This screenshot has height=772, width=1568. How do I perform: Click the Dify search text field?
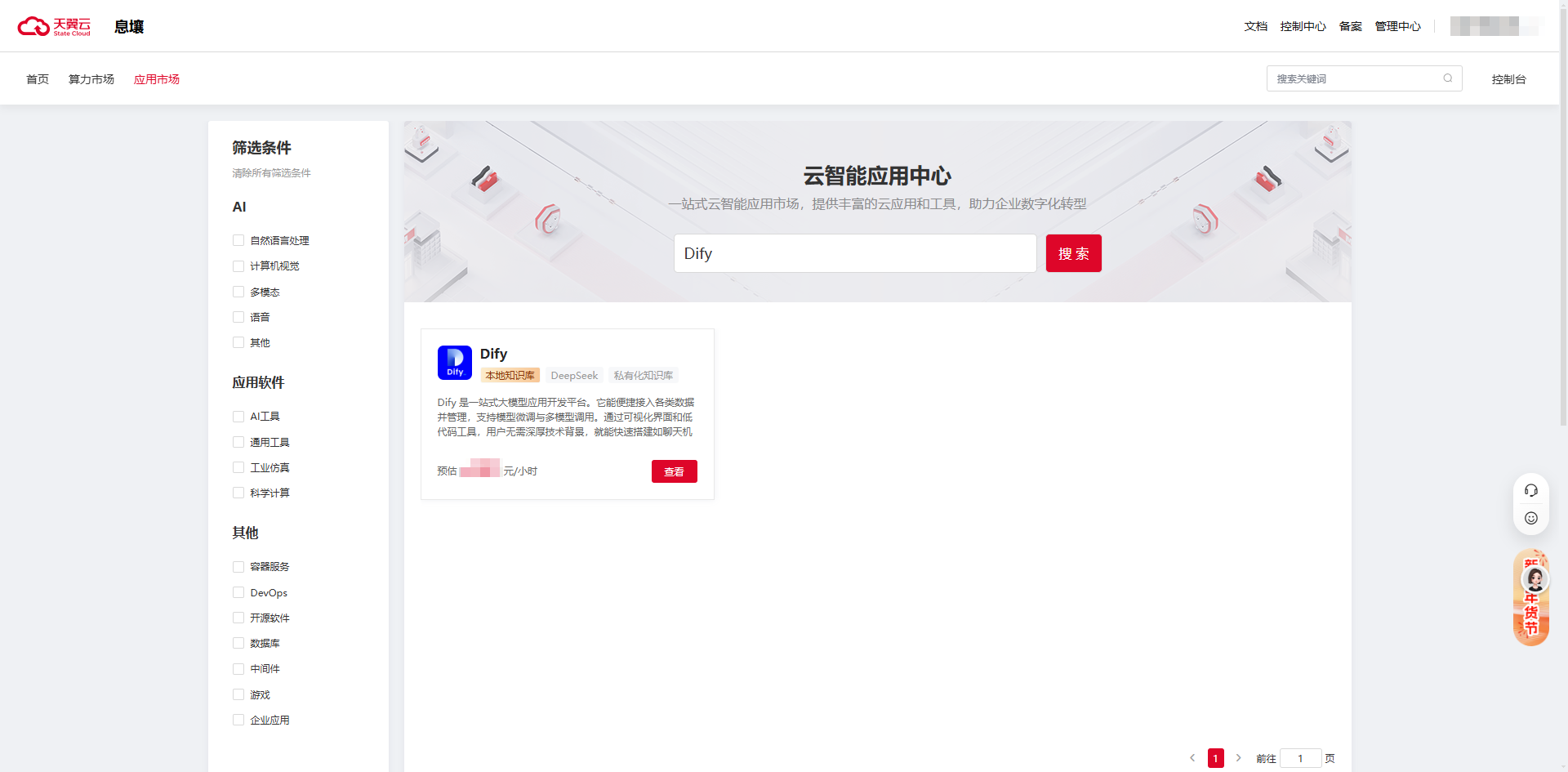click(x=855, y=253)
